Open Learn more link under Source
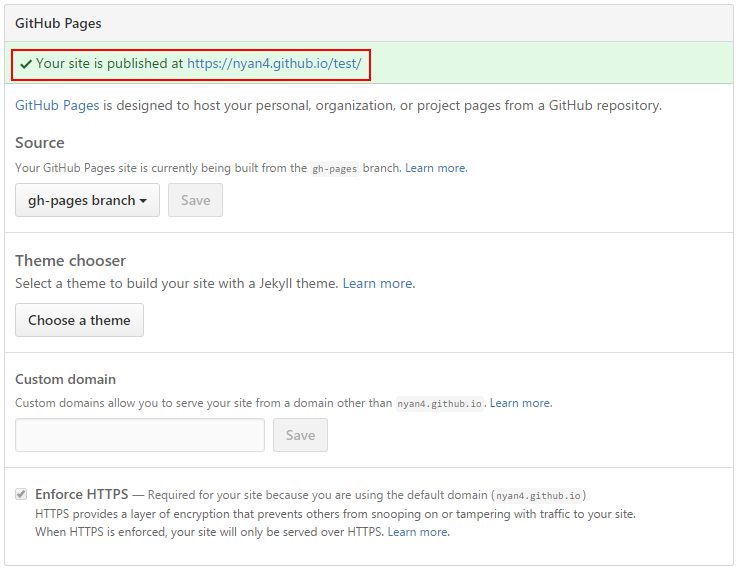This screenshot has width=739, height=570. click(435, 168)
